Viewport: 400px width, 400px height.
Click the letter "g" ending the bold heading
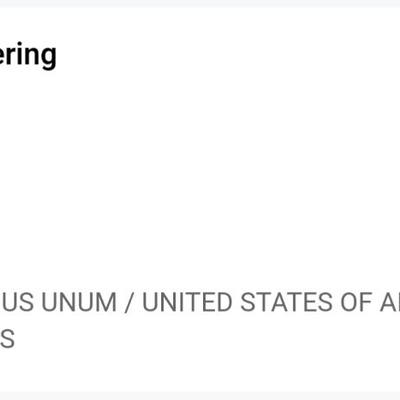[49, 58]
